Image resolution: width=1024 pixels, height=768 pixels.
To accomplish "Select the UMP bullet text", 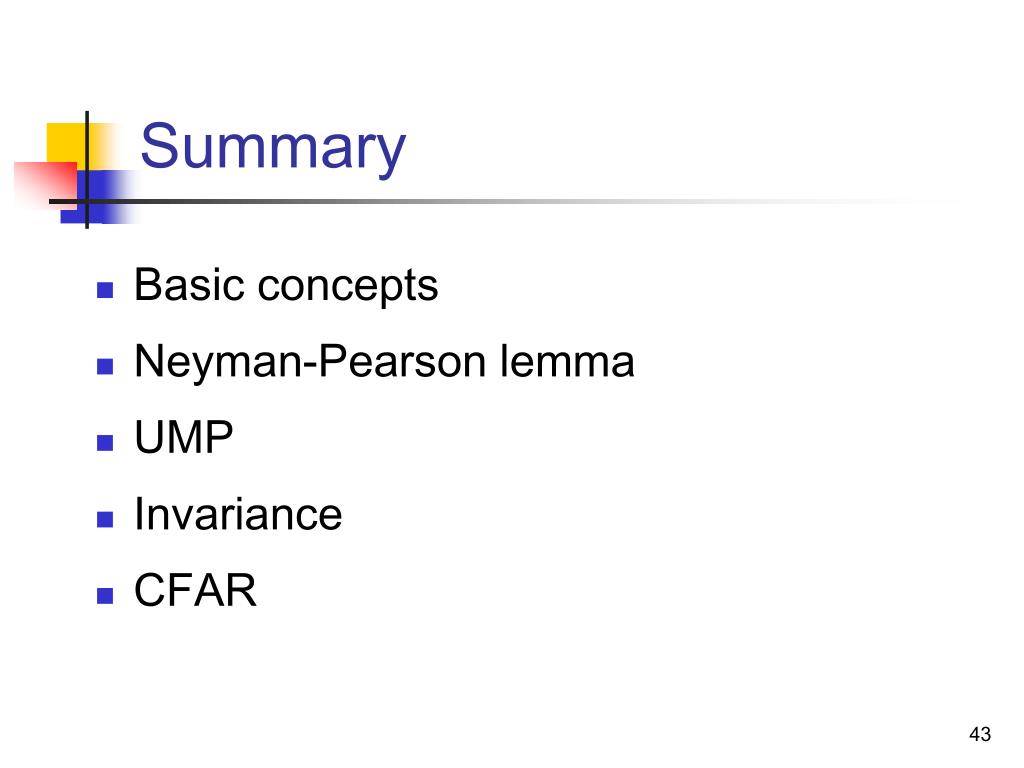I will pyautogui.click(x=184, y=437).
